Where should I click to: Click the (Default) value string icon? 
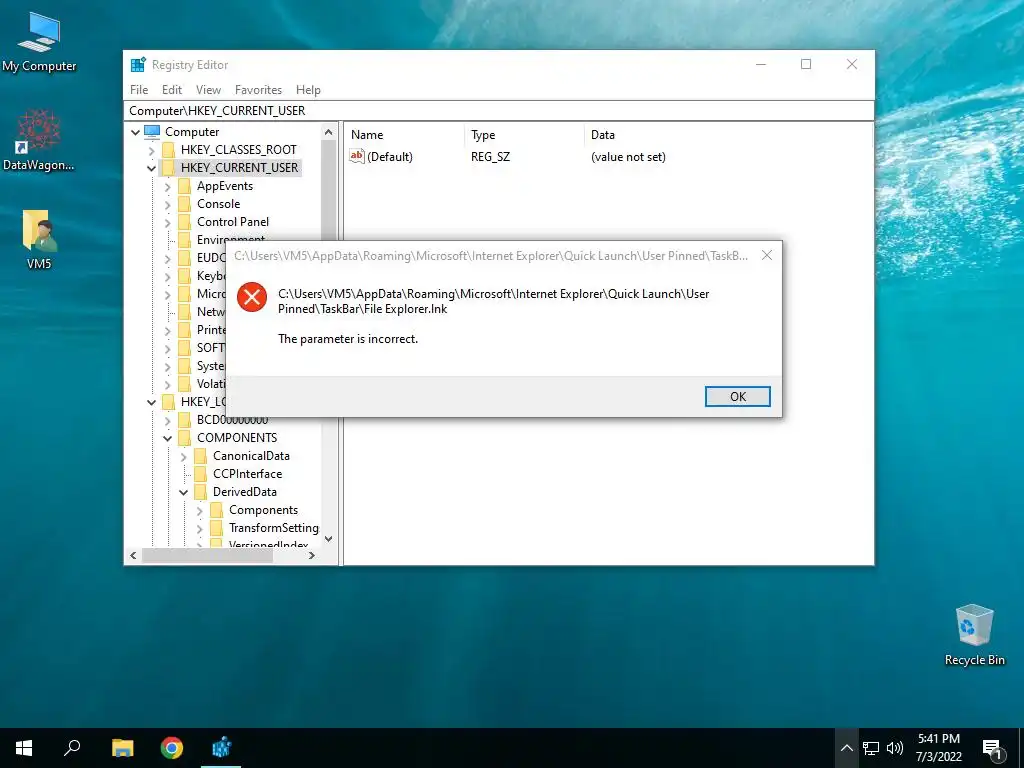[357, 156]
